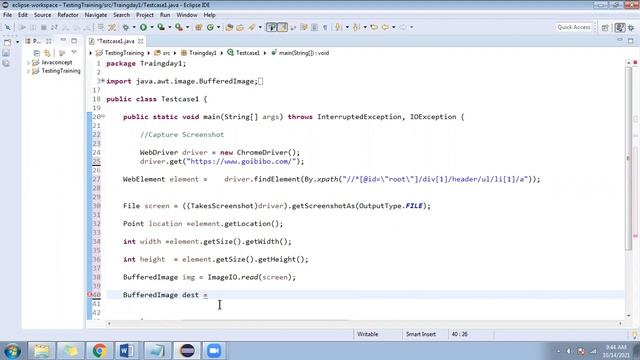Open the Navigate menu

coord(96,15)
